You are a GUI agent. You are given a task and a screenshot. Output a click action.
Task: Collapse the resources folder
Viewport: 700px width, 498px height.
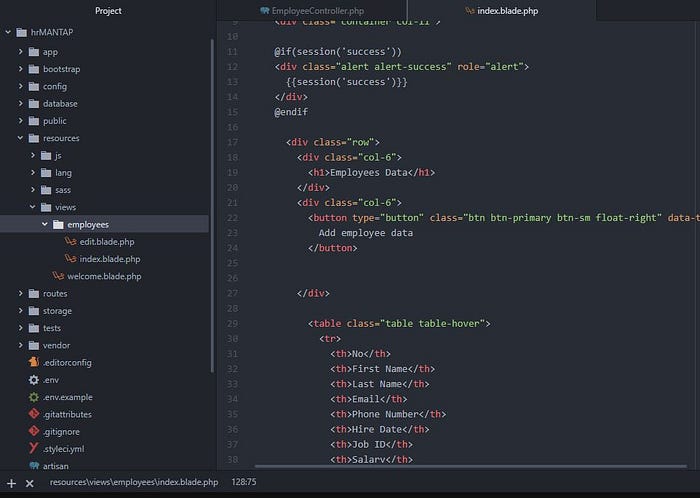[x=21, y=138]
